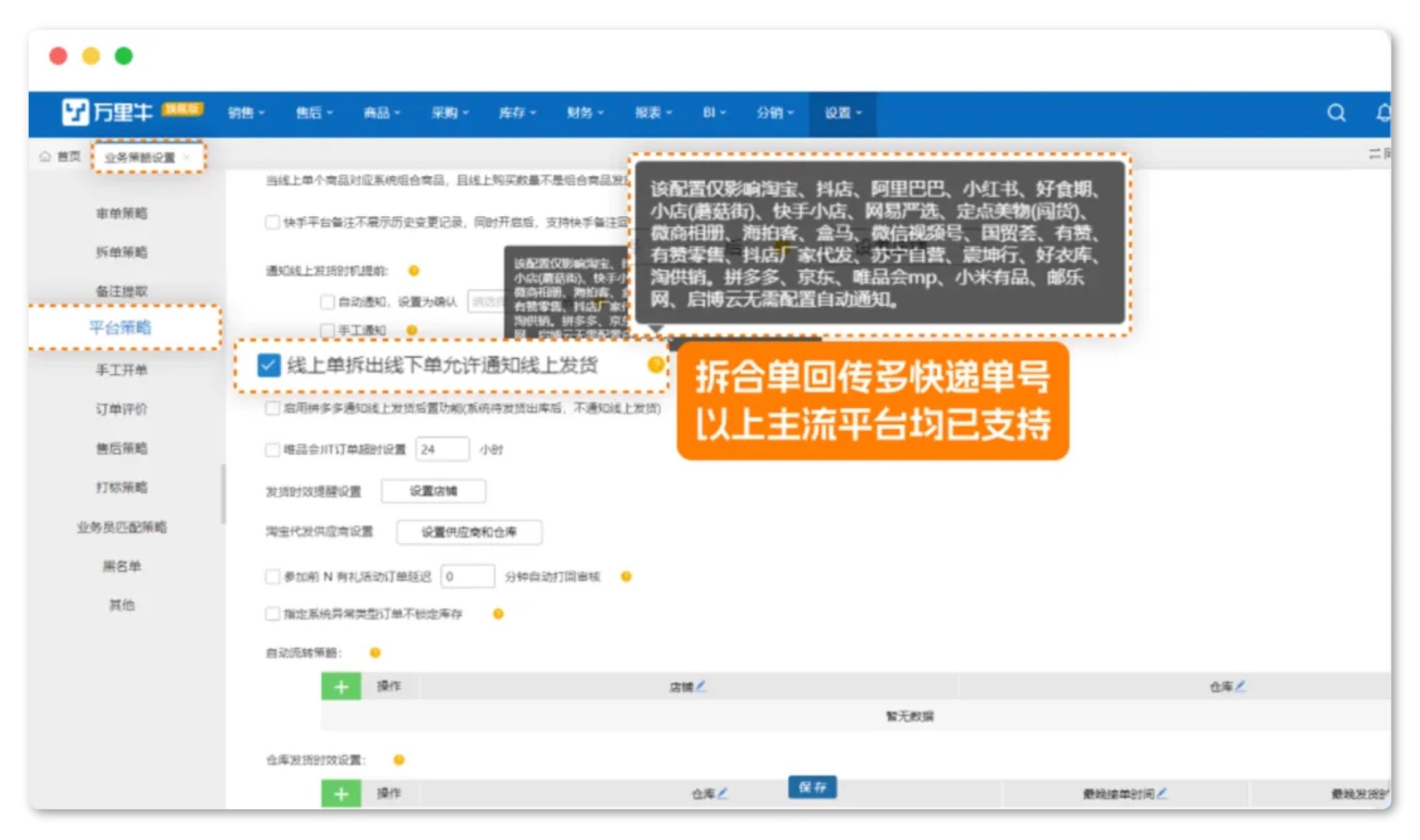Expand the 设置 dropdown in the navigation bar

click(842, 113)
